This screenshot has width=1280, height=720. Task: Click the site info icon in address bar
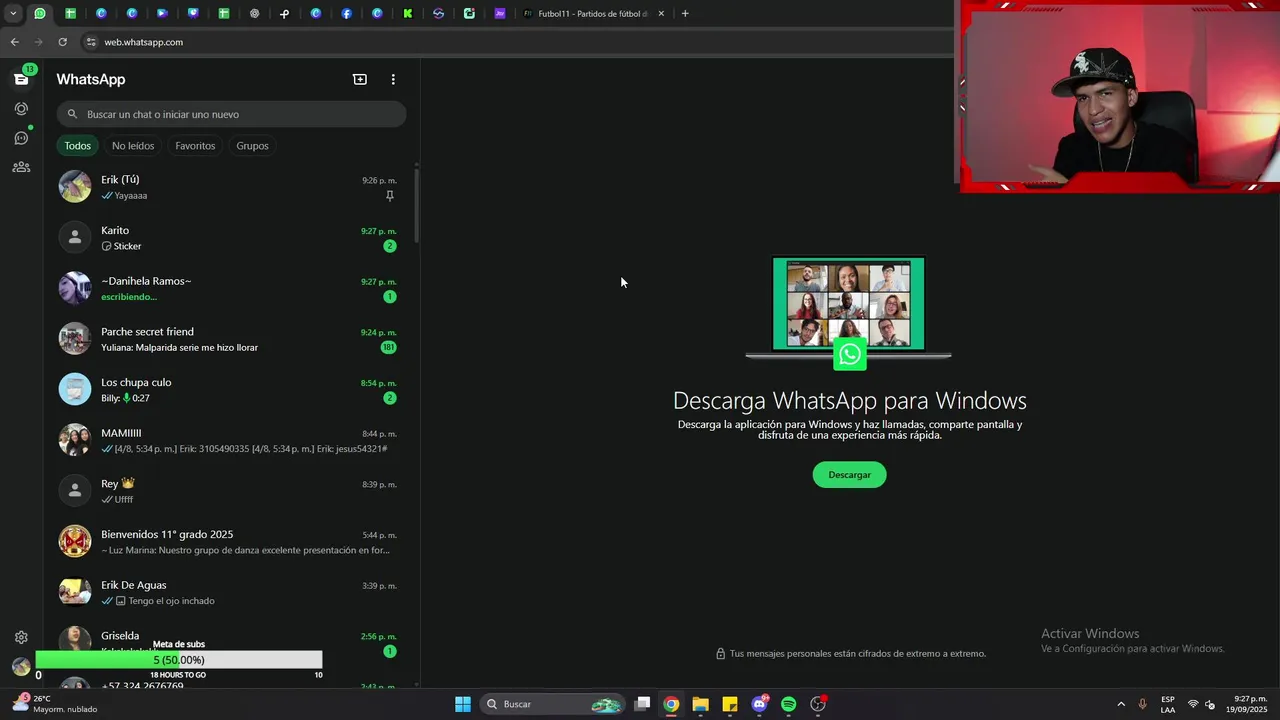pyautogui.click(x=91, y=42)
